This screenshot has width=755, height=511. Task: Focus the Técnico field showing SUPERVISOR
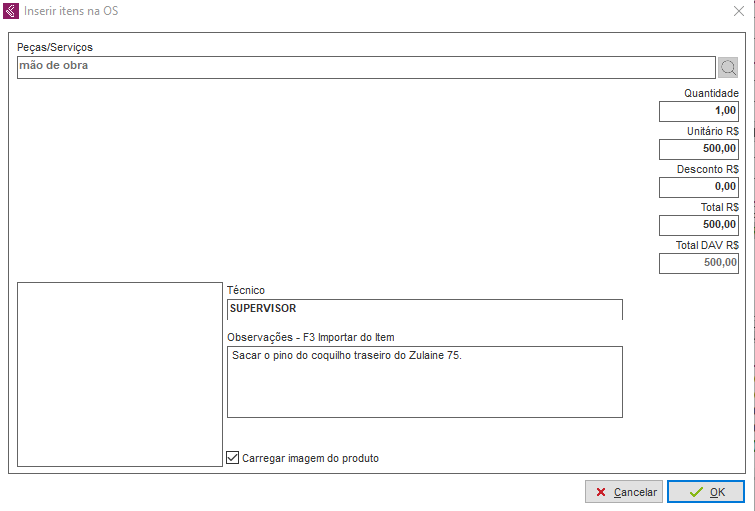click(x=424, y=309)
